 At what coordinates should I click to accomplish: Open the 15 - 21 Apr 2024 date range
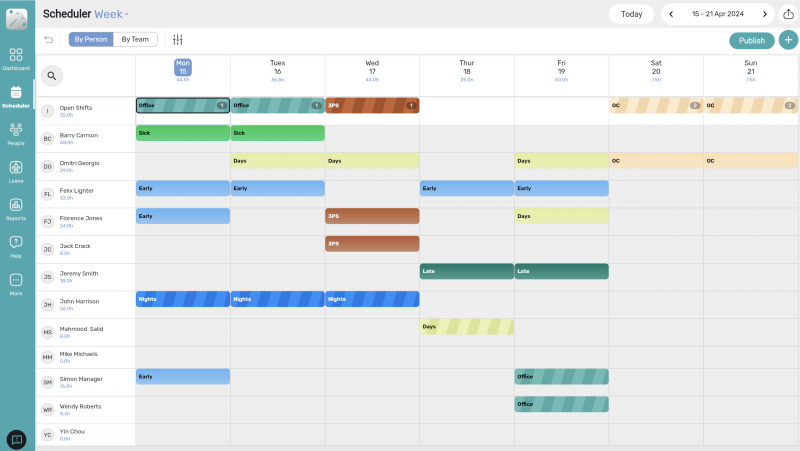point(717,14)
